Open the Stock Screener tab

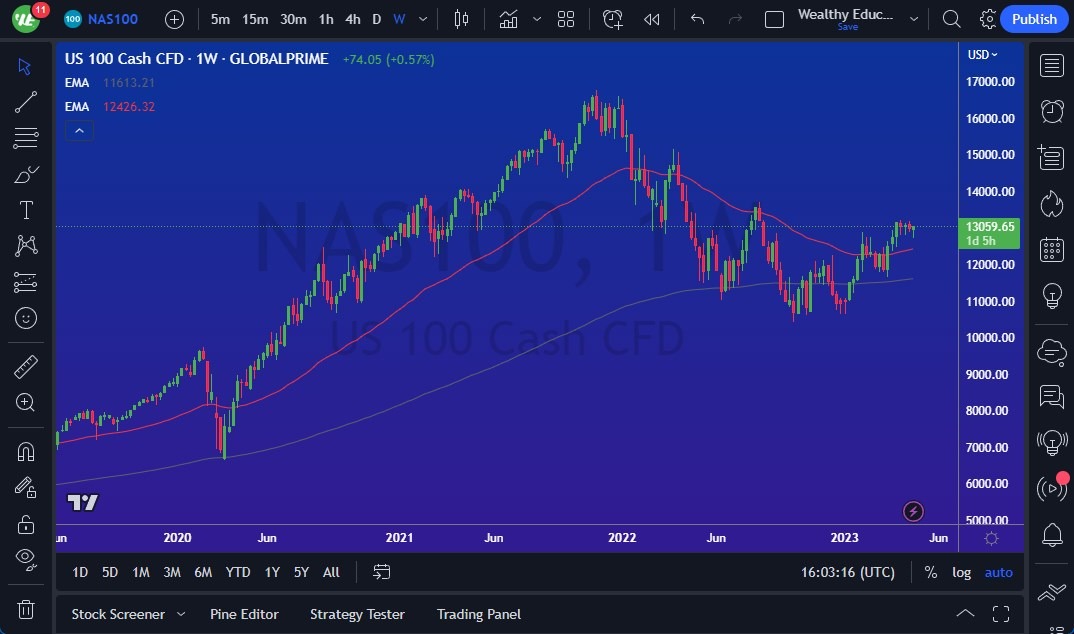pyautogui.click(x=118, y=614)
